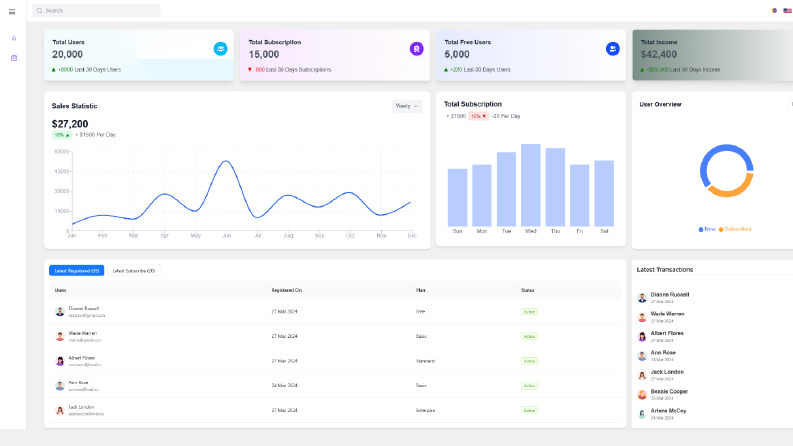
Task: Open Jack London in Latest Transactions
Action: point(667,372)
